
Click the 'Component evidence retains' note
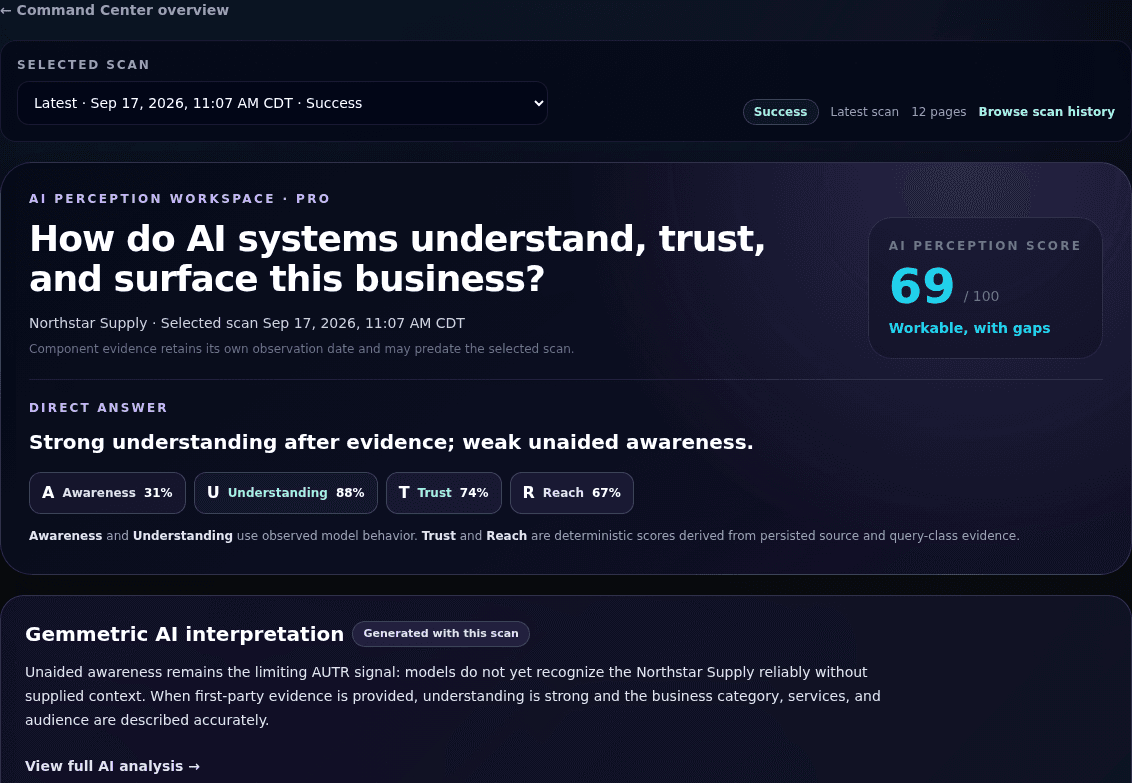[x=302, y=349]
